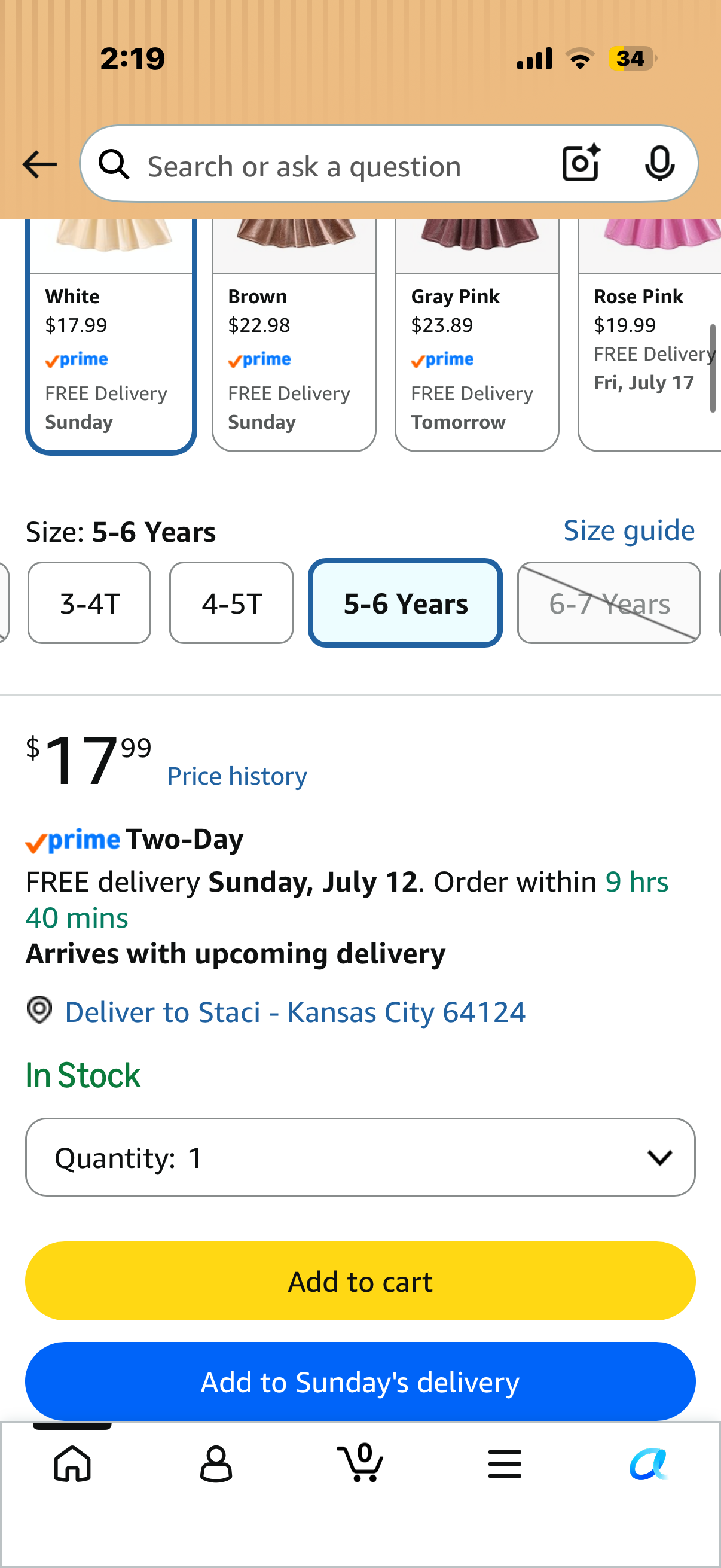The height and width of the screenshot is (1568, 721).
Task: Open the shopping cart icon
Action: coord(360,1462)
